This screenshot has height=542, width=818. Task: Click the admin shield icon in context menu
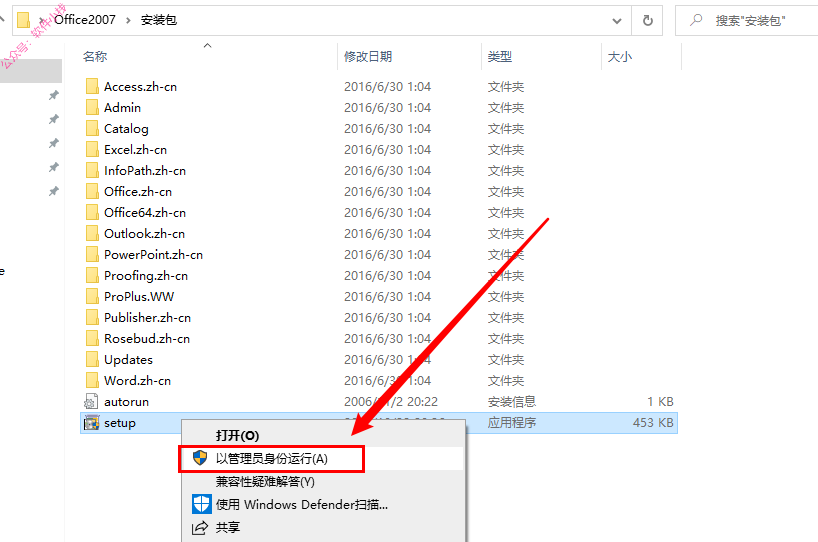200,458
